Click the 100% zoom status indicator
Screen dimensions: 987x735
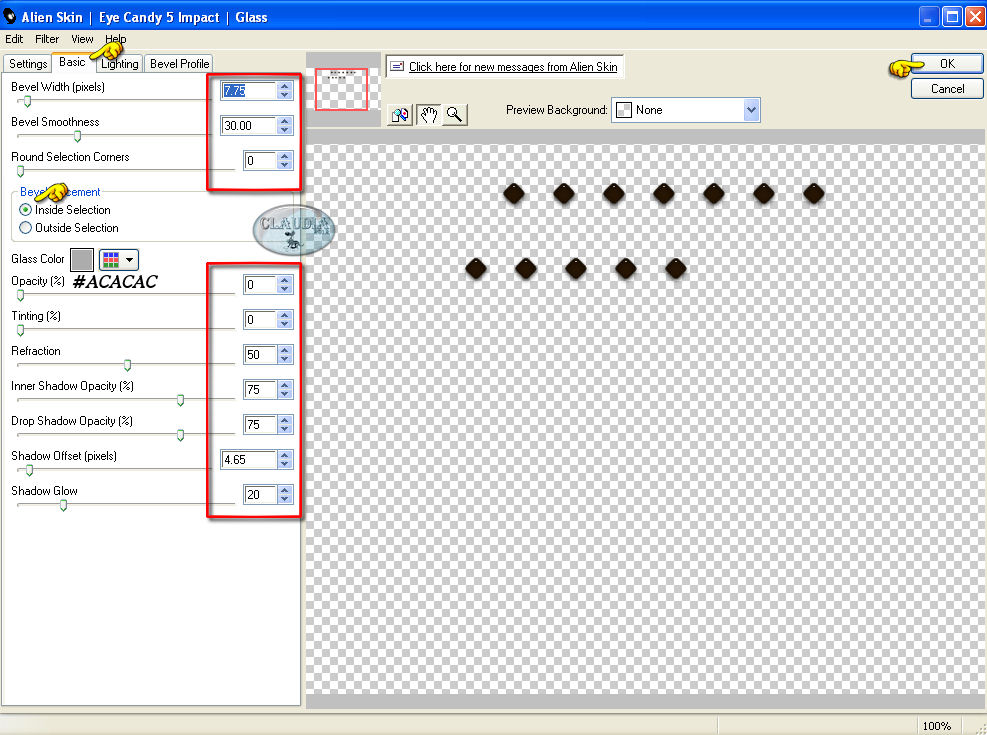(936, 726)
